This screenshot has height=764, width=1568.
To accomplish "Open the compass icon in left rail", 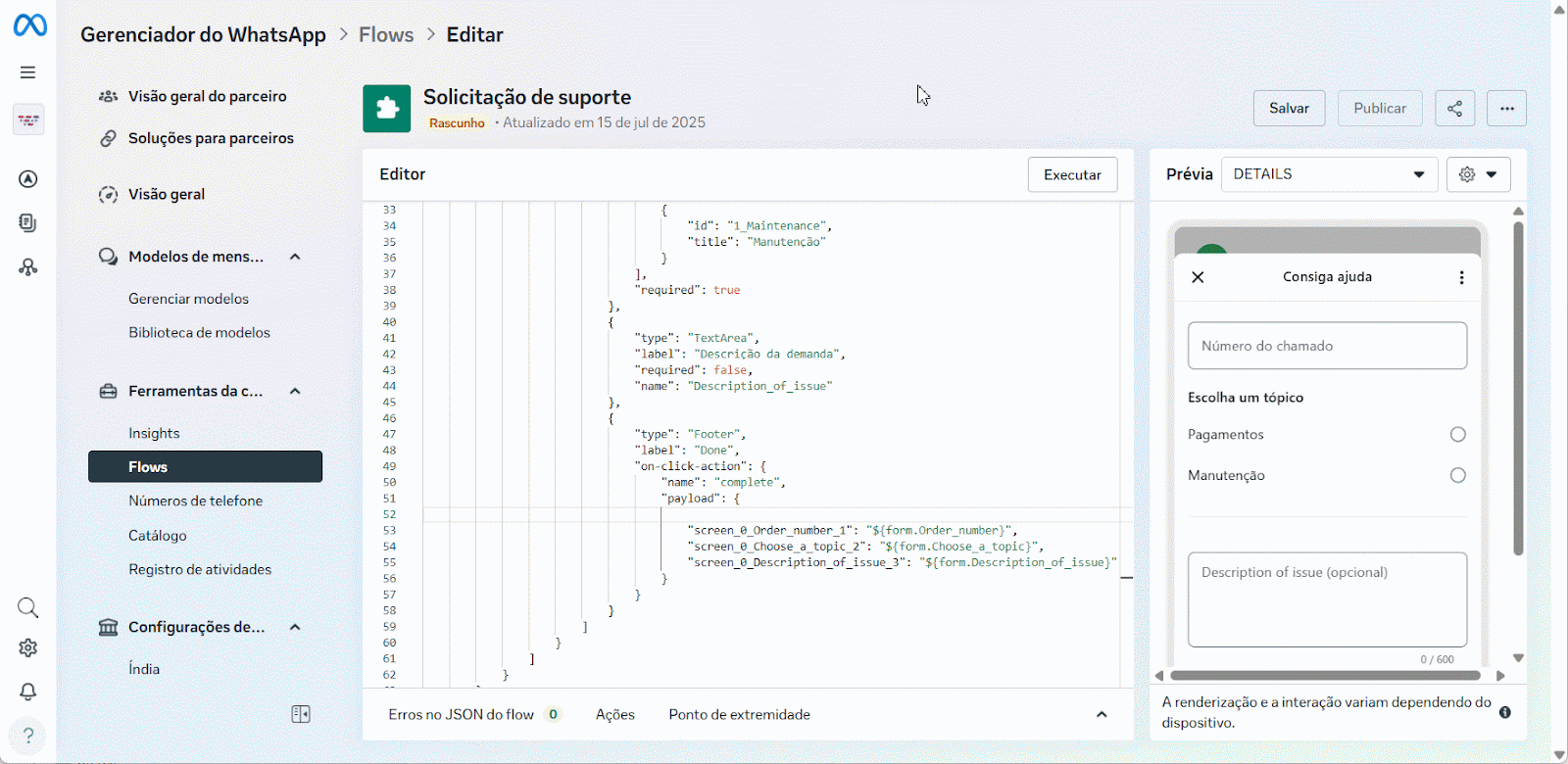I will coord(28,179).
